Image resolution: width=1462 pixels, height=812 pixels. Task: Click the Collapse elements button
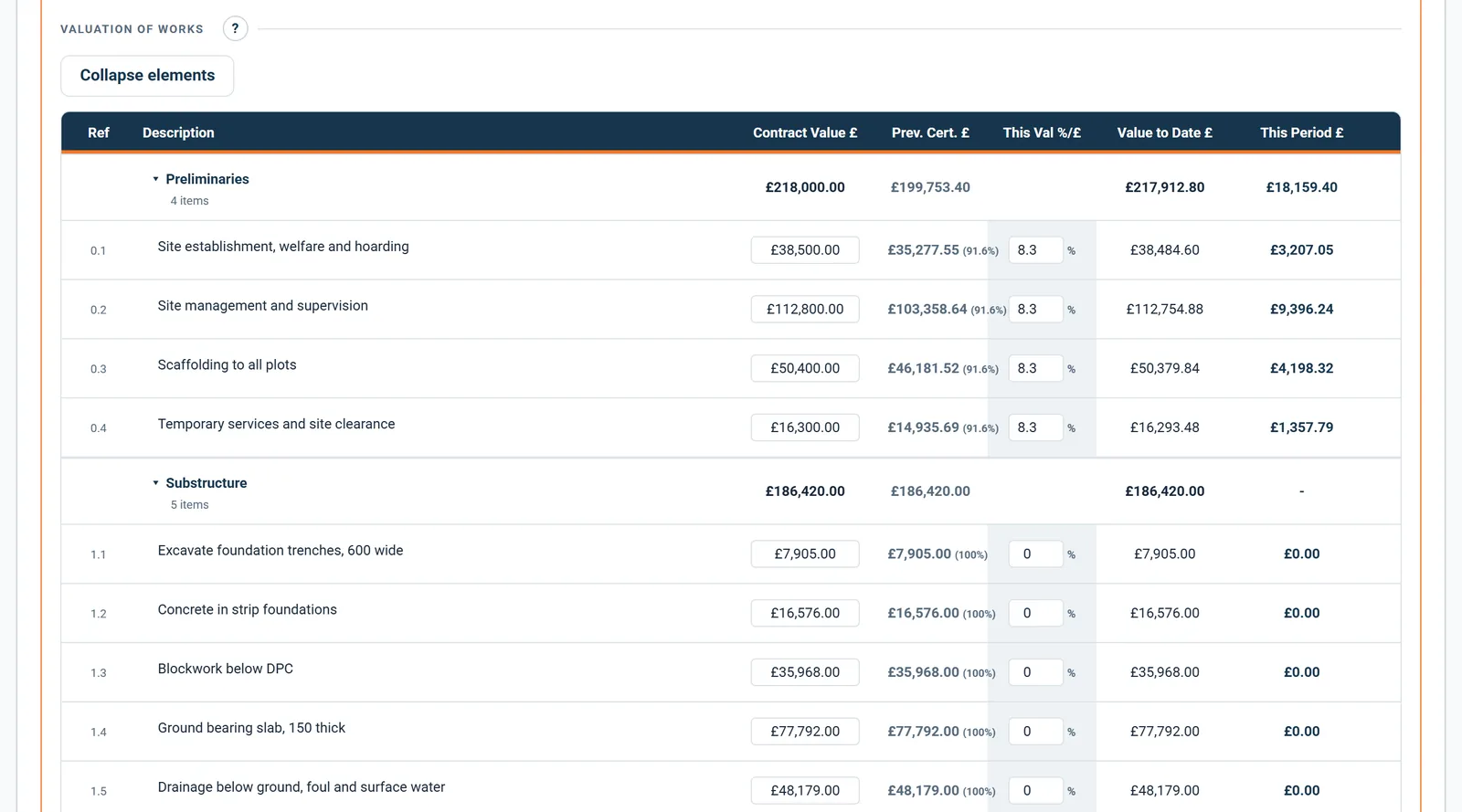pyautogui.click(x=147, y=76)
